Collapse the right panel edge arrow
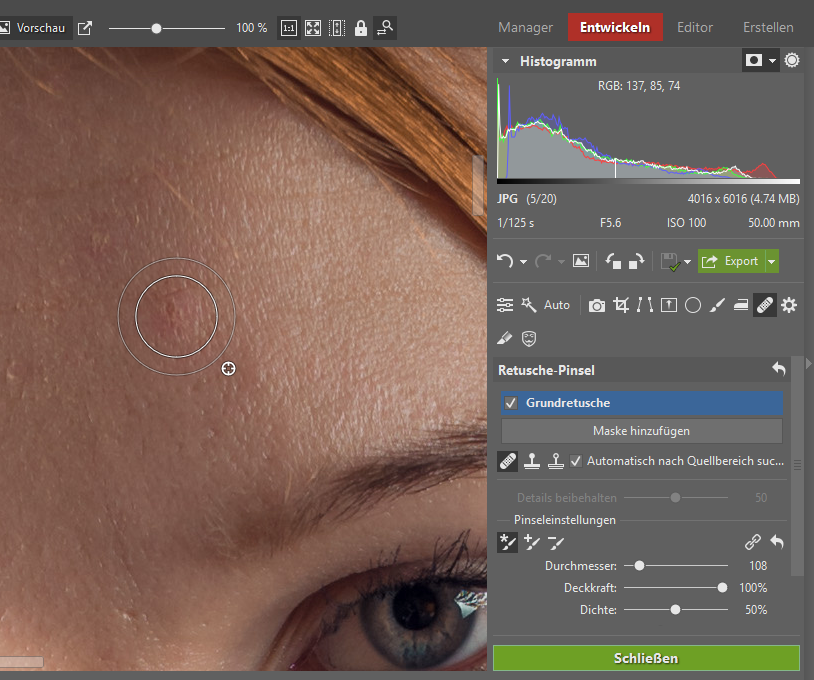This screenshot has height=680, width=814. pyautogui.click(x=808, y=364)
